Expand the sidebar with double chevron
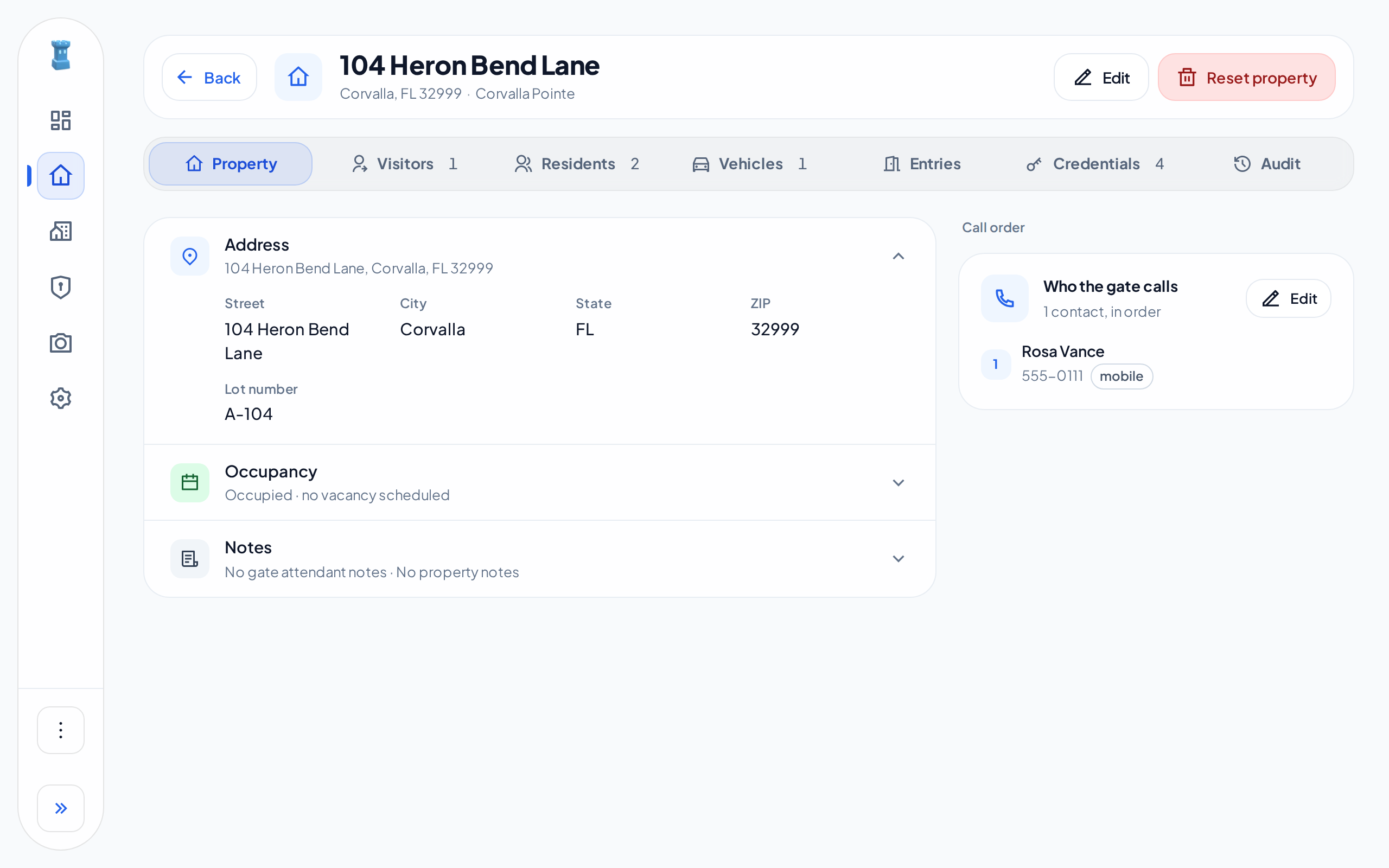The height and width of the screenshot is (868, 1389). click(60, 808)
